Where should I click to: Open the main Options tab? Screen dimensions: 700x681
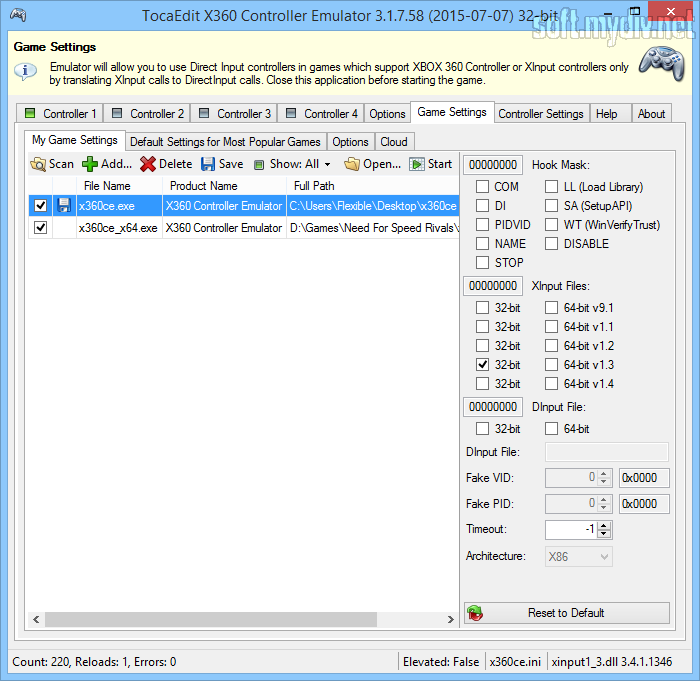(x=387, y=114)
